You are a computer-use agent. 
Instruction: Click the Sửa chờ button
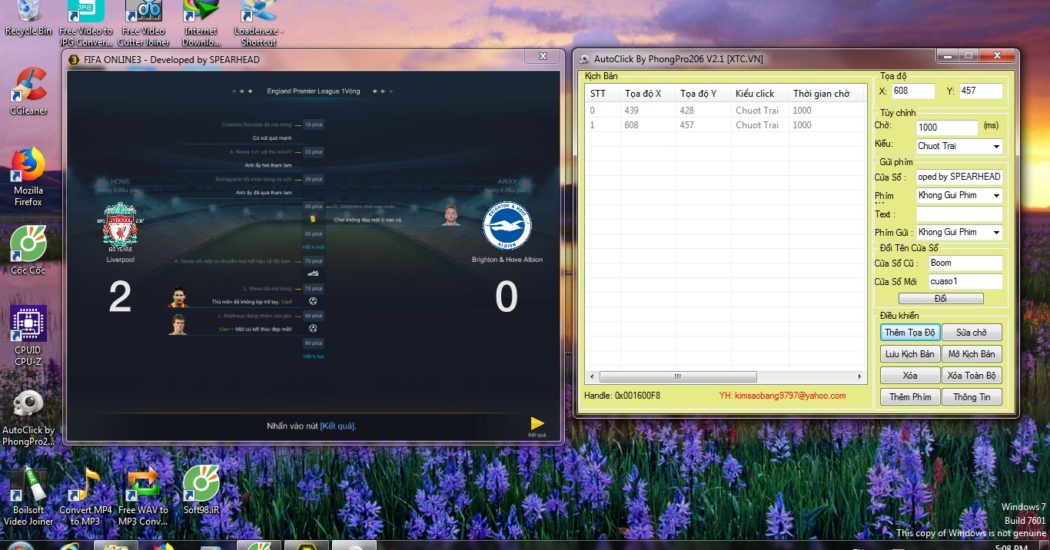(972, 332)
